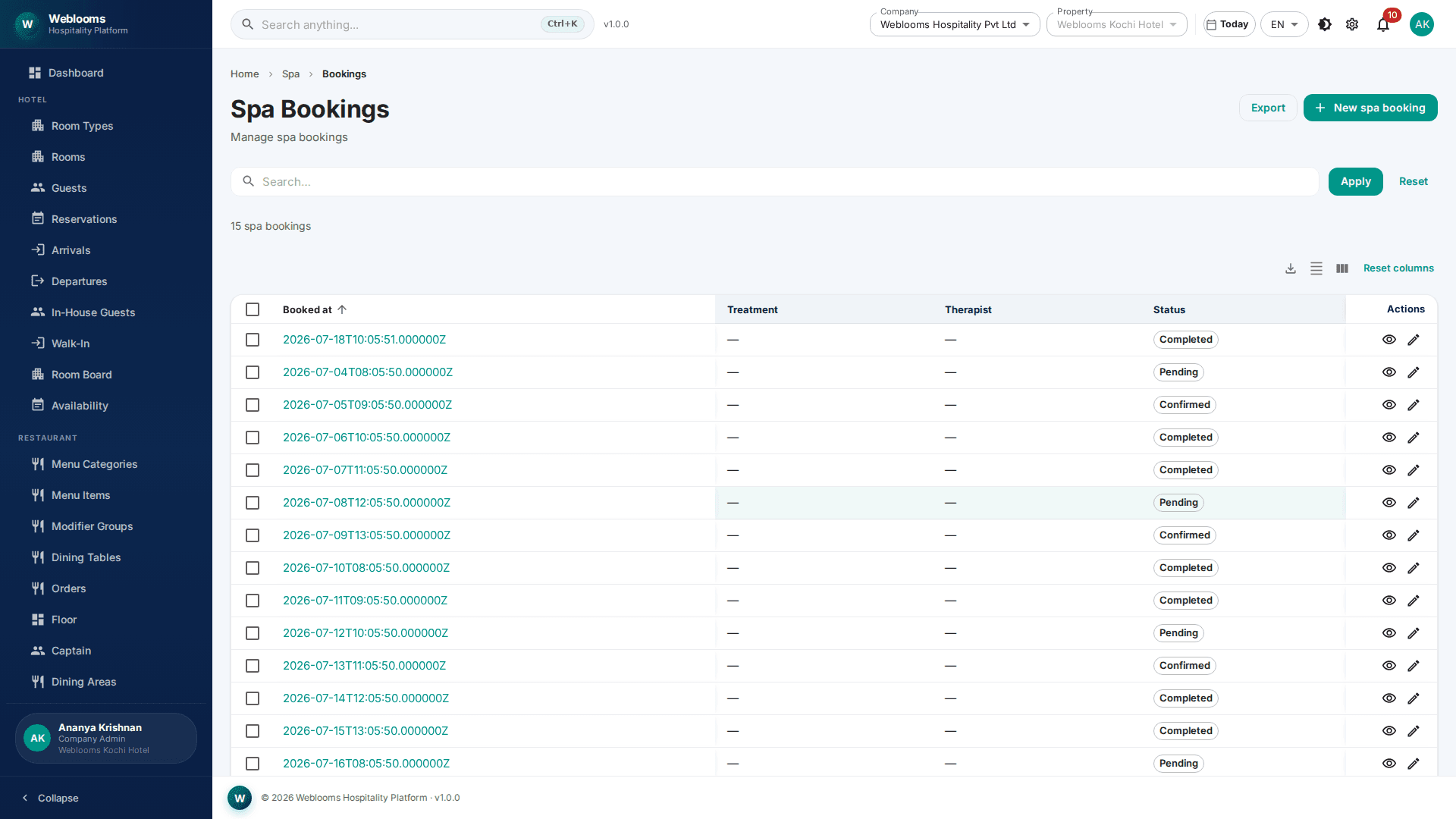Open column visibility icon above table
The image size is (1456, 819).
1342,268
